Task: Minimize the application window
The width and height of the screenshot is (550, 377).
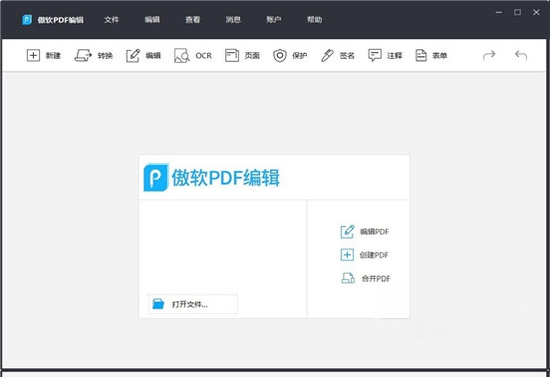Action: point(498,12)
